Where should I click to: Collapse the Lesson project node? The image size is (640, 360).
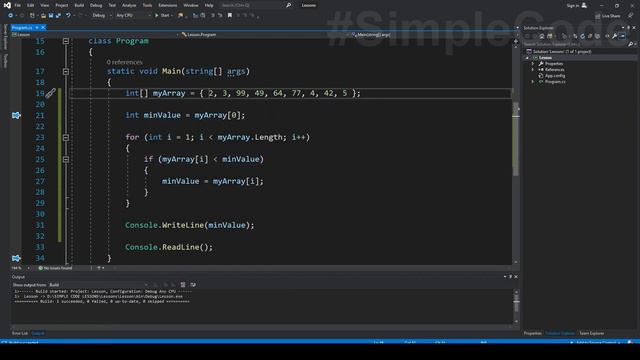point(527,58)
